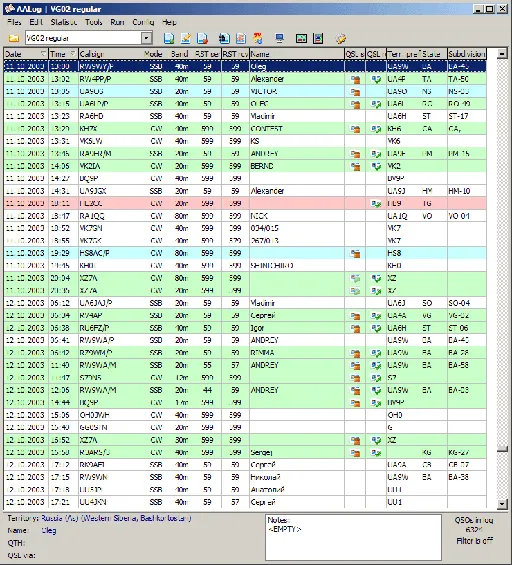Viewport: 512px width, 565px height.
Task: Open the Config menu
Action: [143, 22]
